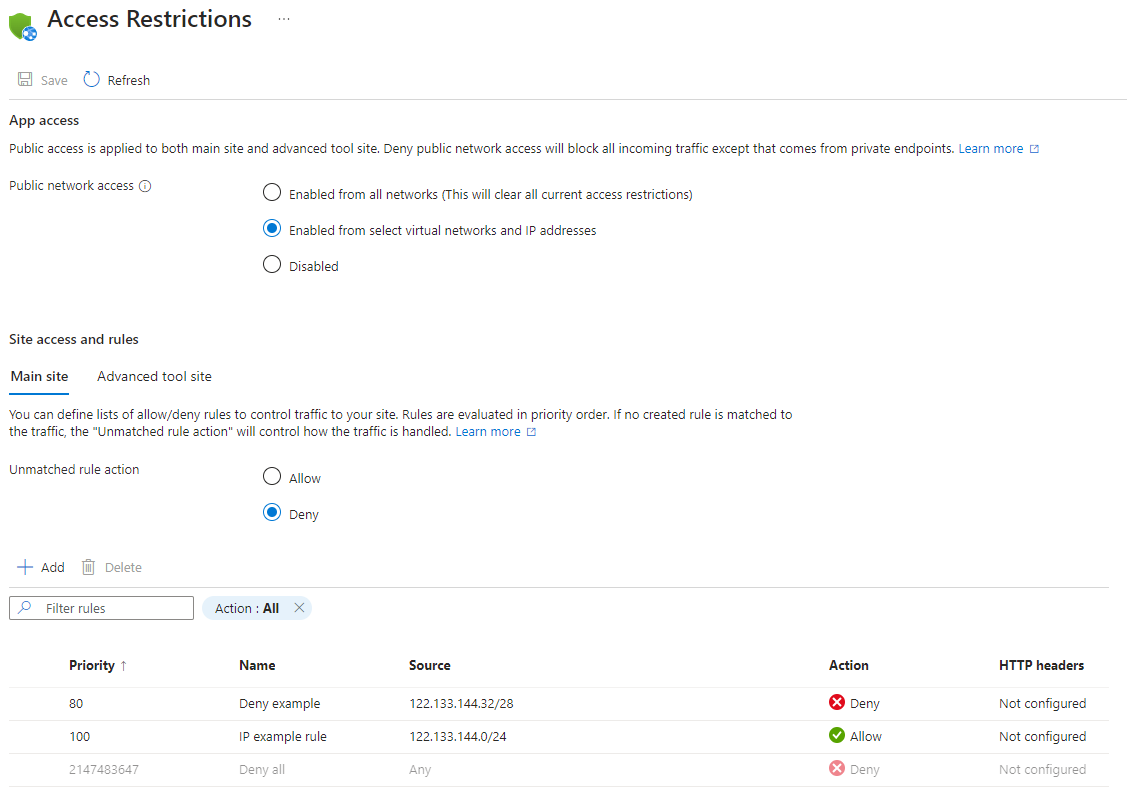This screenshot has width=1127, height=803.
Task: Click priority value 80
Action: point(76,704)
